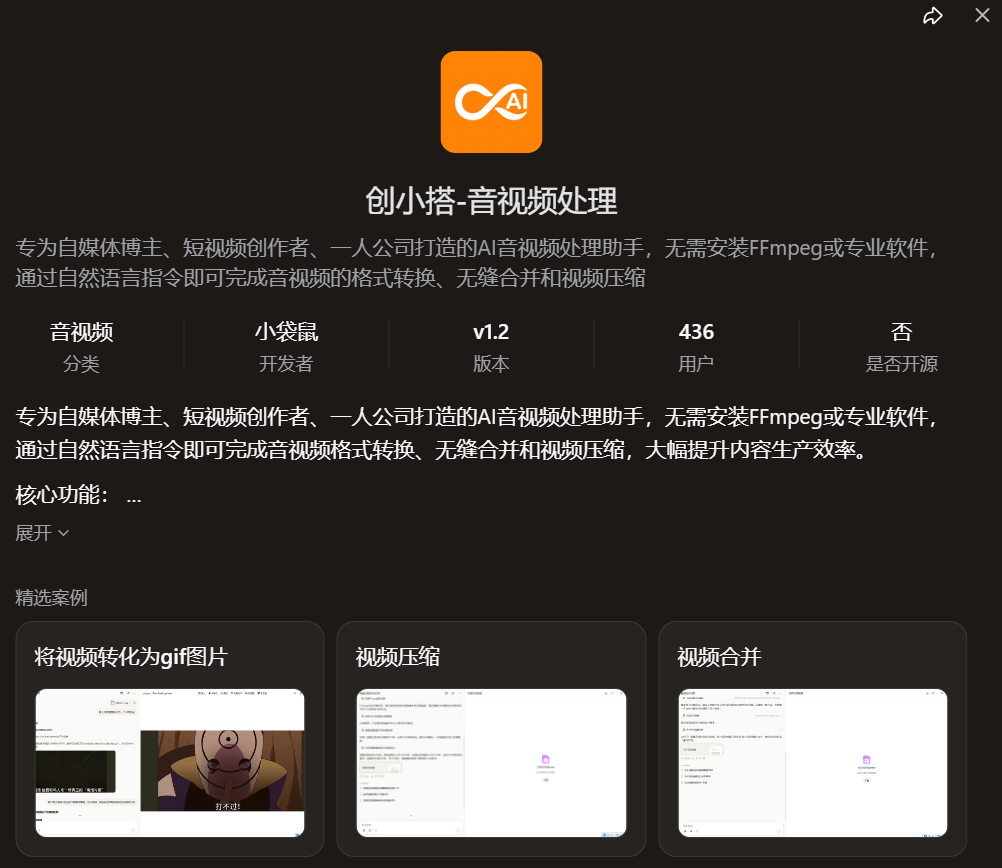Click the v1.2 version label
This screenshot has height=868, width=1002.
click(x=491, y=331)
